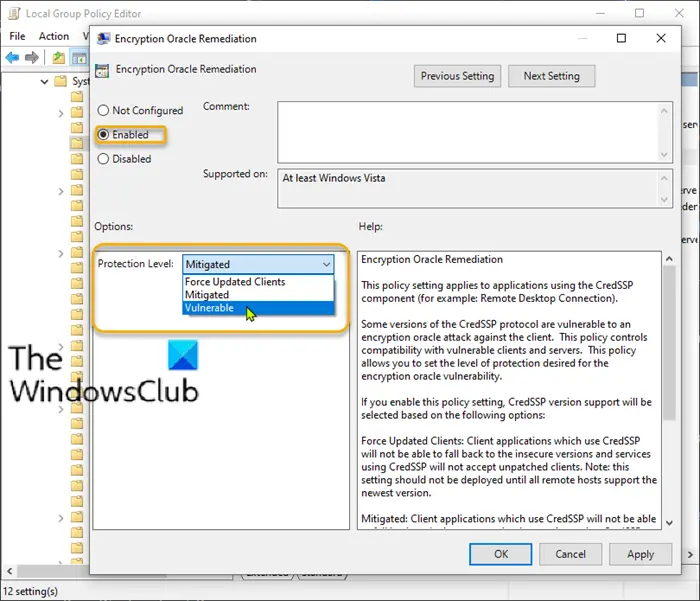Close the Local Group Policy Editor window
Viewport: 700px width, 601px height.
(679, 13)
